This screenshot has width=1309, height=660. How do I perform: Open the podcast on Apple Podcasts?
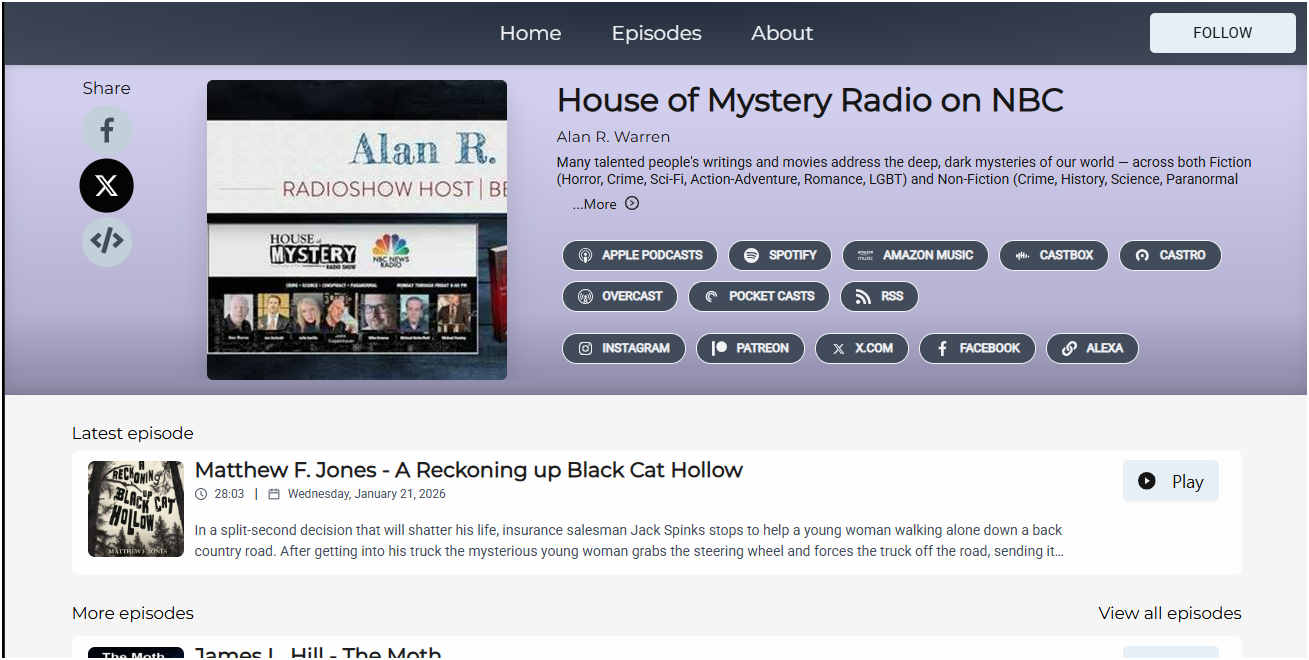coord(639,255)
